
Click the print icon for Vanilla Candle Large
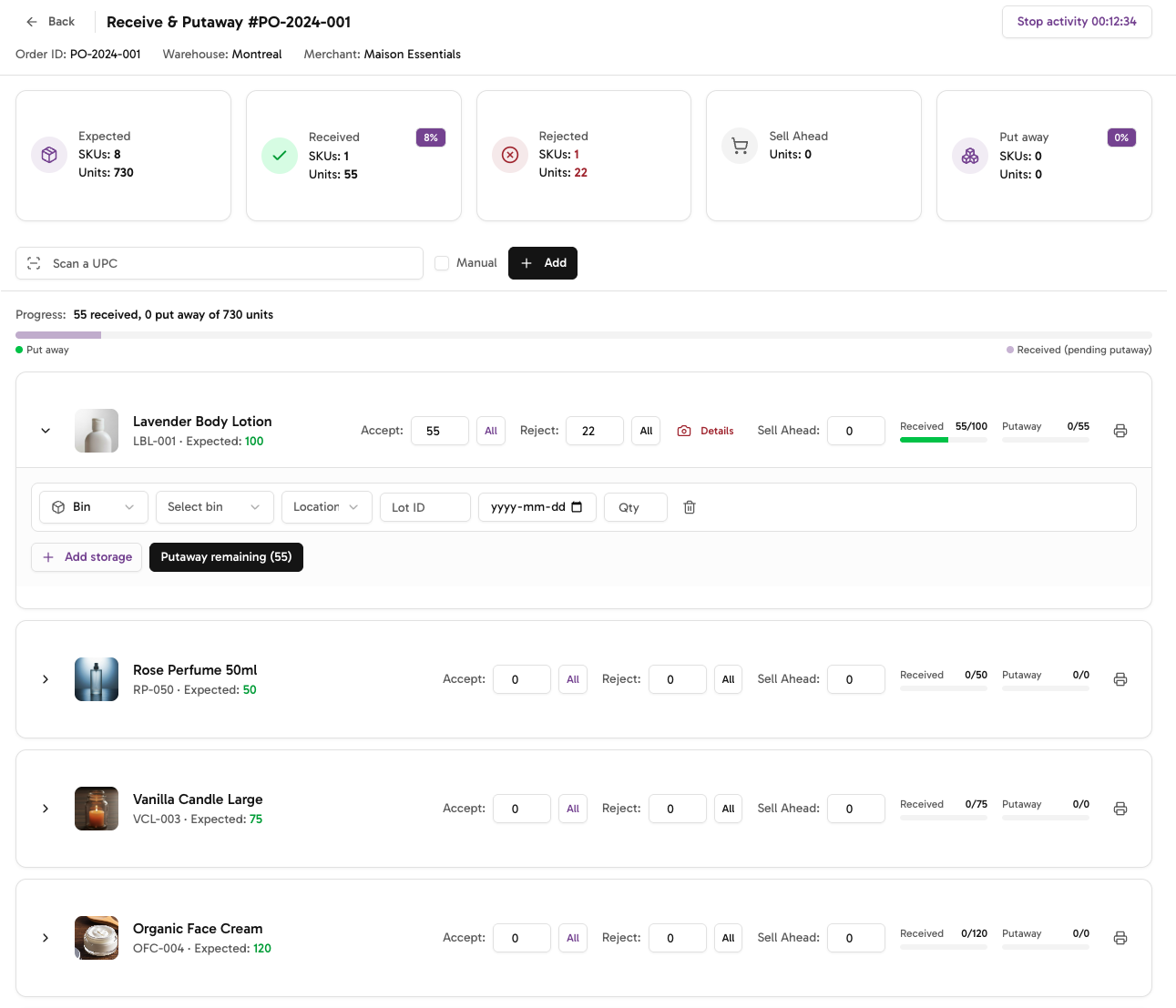coord(1120,809)
